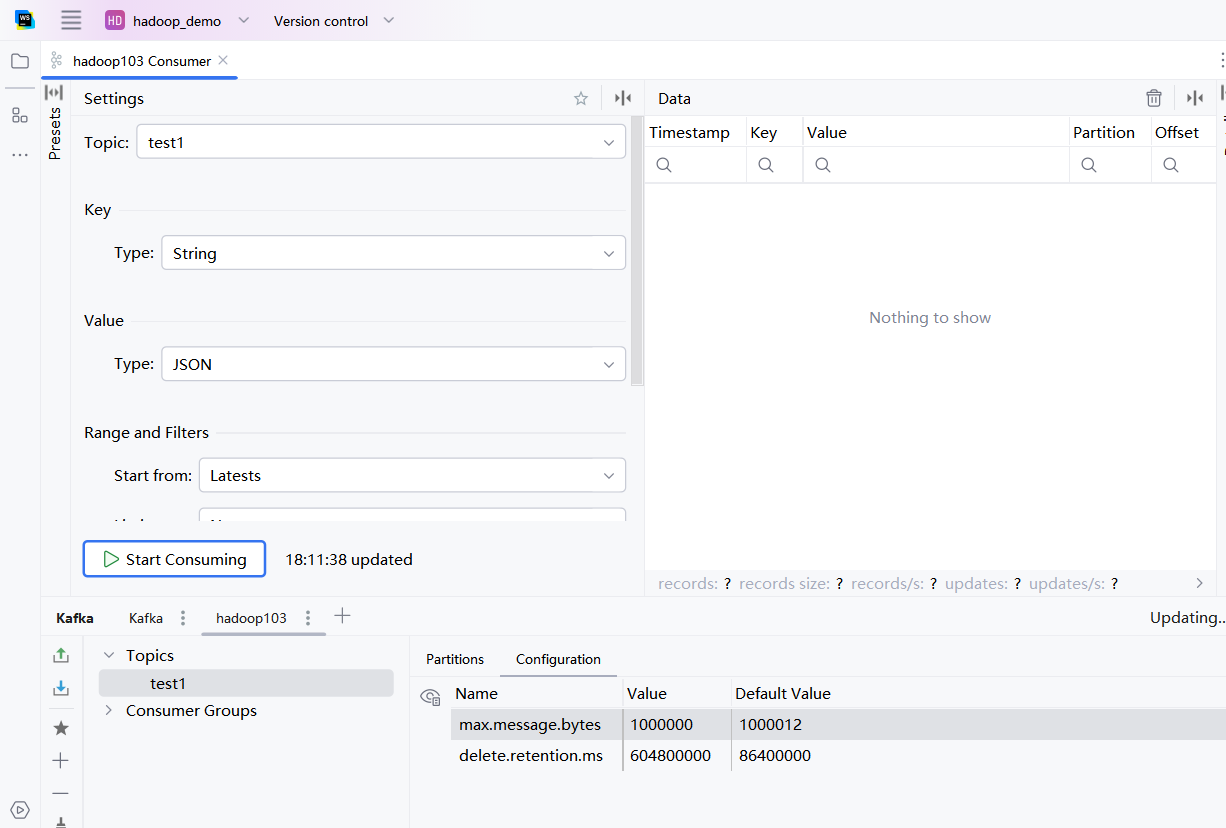Click the HD project badge icon
Viewport: 1226px width, 828px height.
click(115, 20)
